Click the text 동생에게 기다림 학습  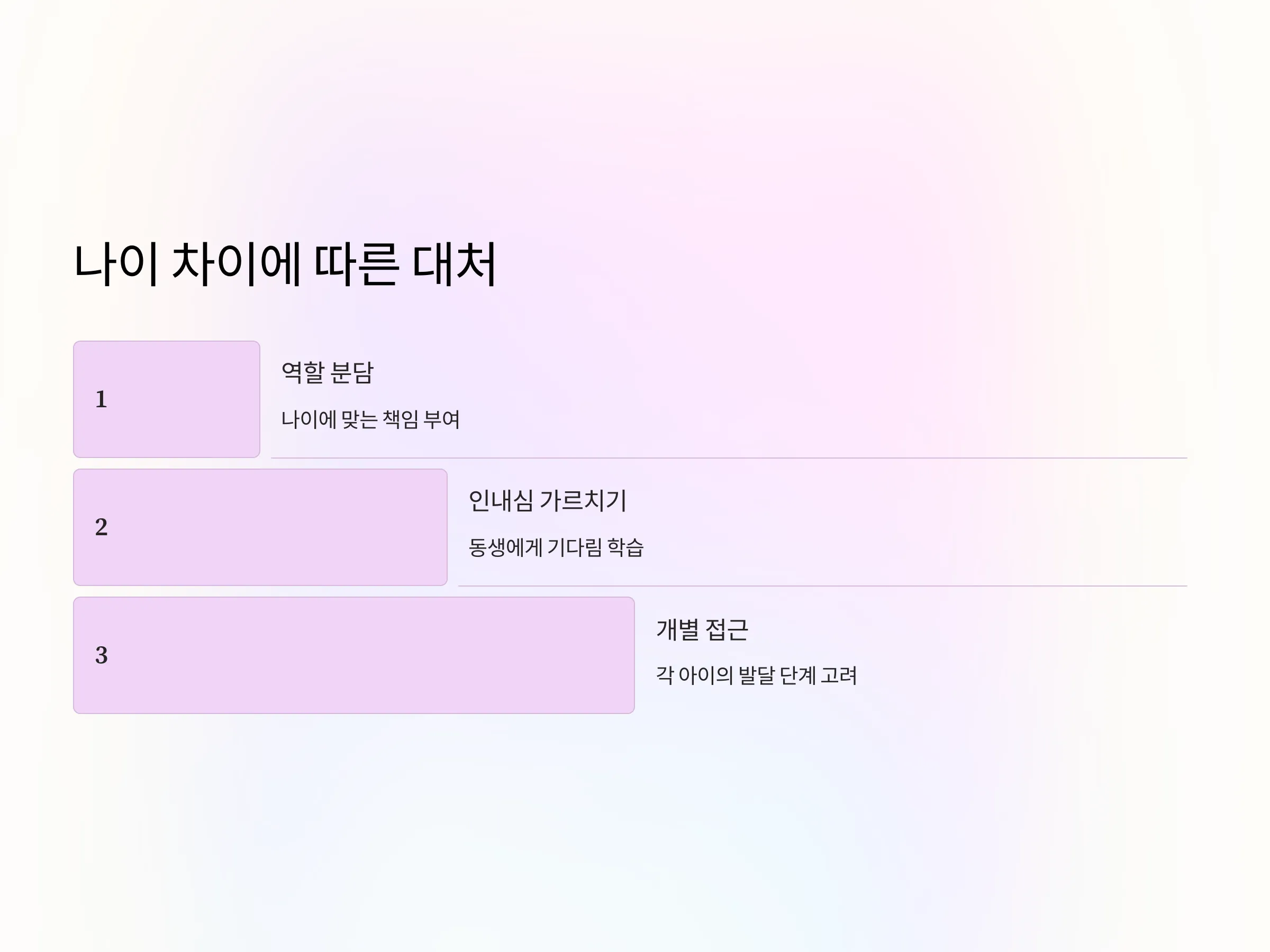pyautogui.click(x=556, y=547)
